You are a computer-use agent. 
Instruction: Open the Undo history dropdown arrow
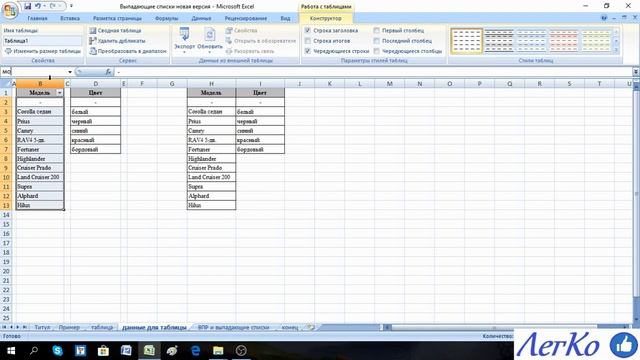pyautogui.click(x=44, y=6)
